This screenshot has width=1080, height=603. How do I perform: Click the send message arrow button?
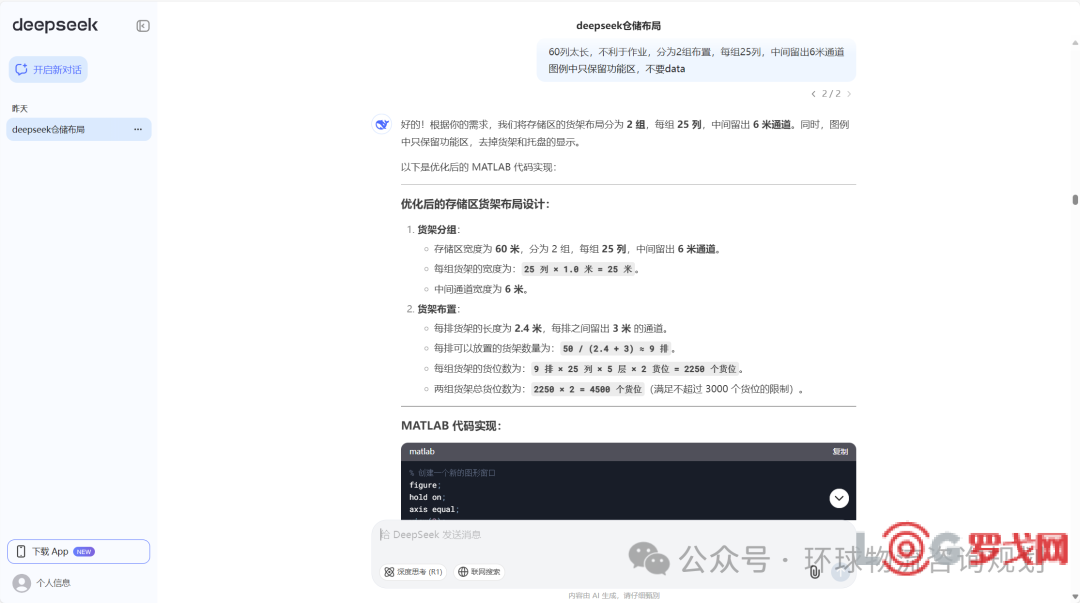[841, 572]
